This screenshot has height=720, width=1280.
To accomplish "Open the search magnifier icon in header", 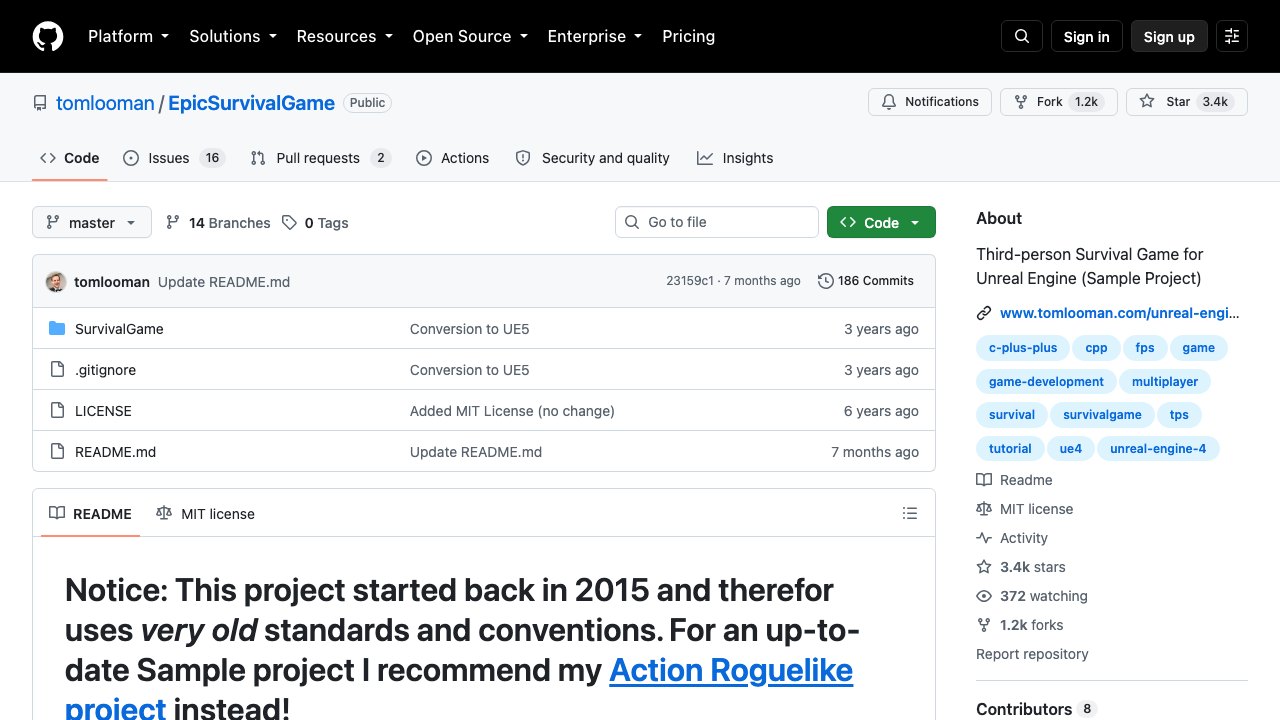I will pos(1022,36).
